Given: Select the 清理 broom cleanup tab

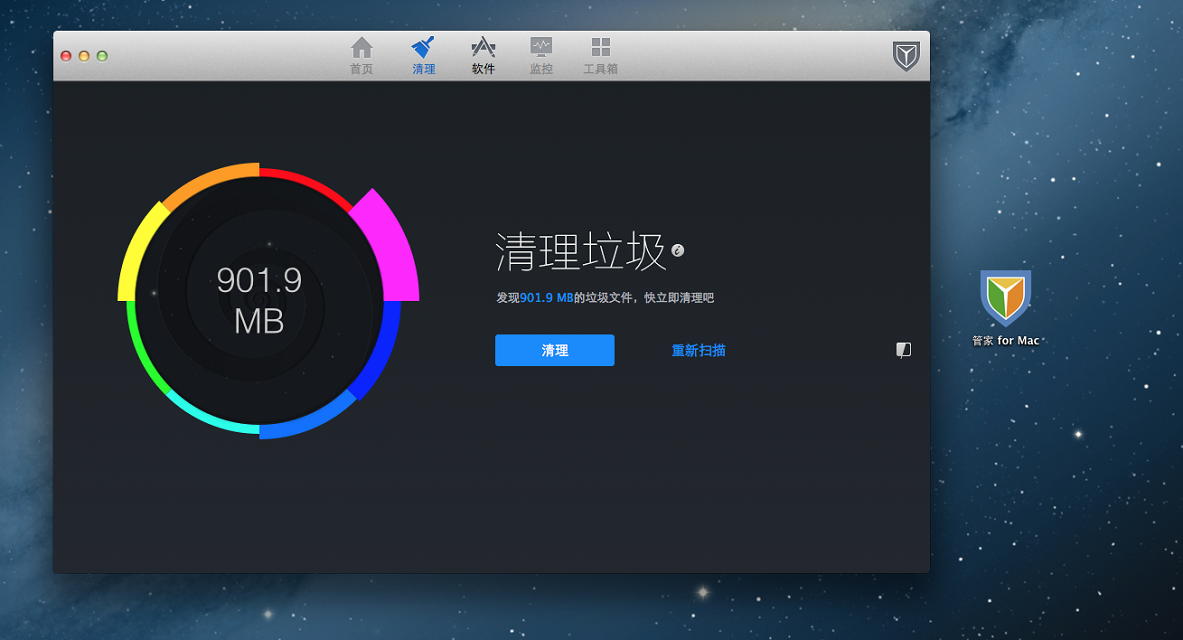Looking at the screenshot, I should pyautogui.click(x=423, y=56).
